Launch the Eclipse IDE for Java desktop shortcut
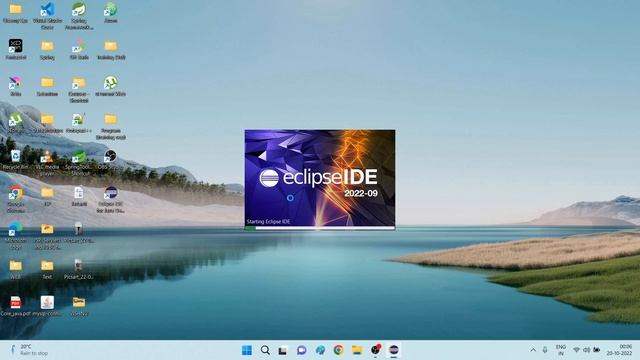This screenshot has width=640, height=360. [110, 199]
